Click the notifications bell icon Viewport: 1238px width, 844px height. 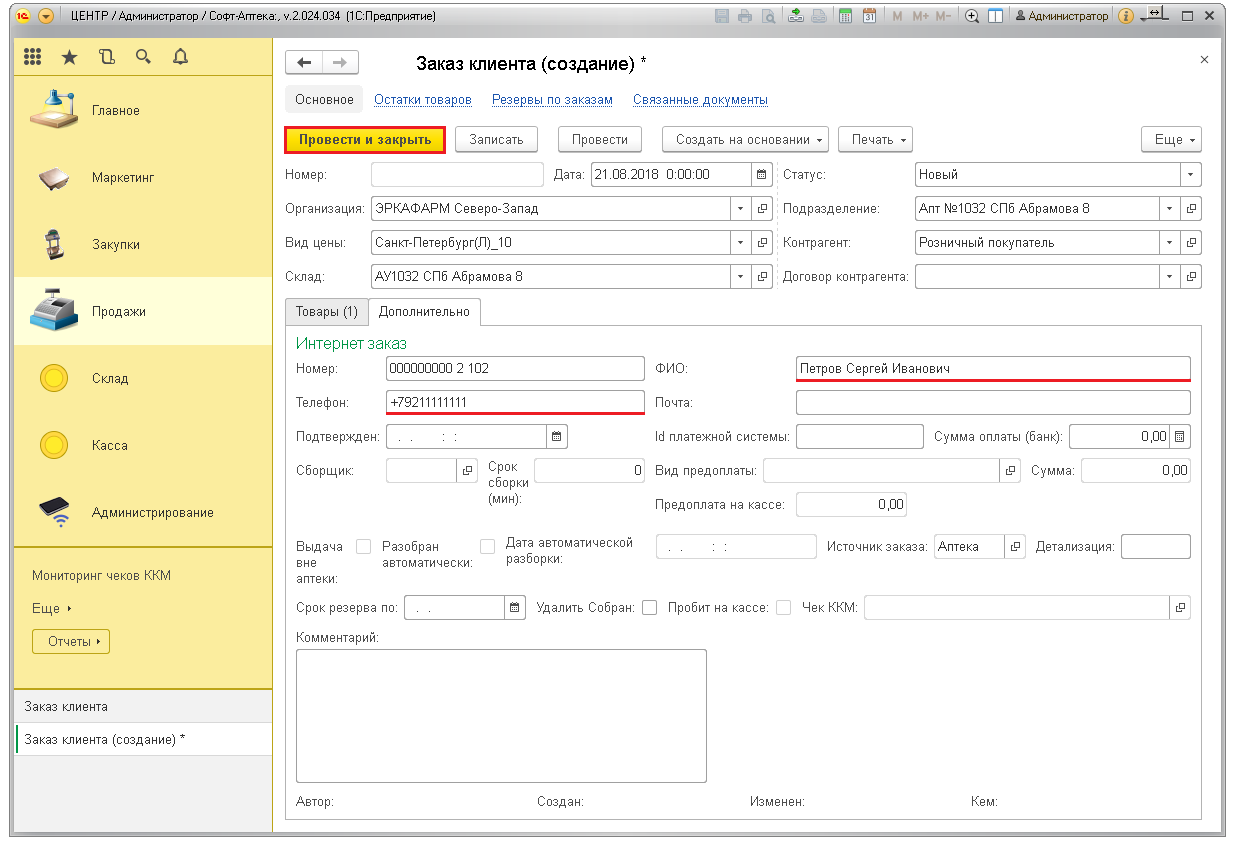180,58
